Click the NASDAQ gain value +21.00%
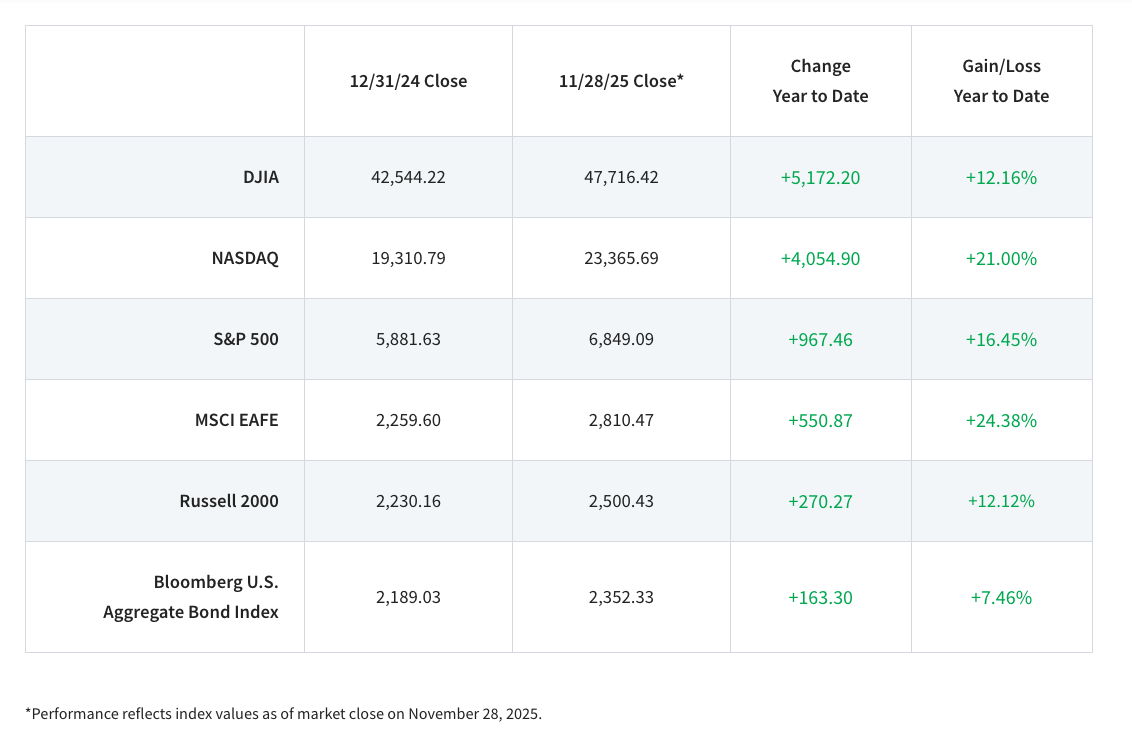 (1001, 258)
